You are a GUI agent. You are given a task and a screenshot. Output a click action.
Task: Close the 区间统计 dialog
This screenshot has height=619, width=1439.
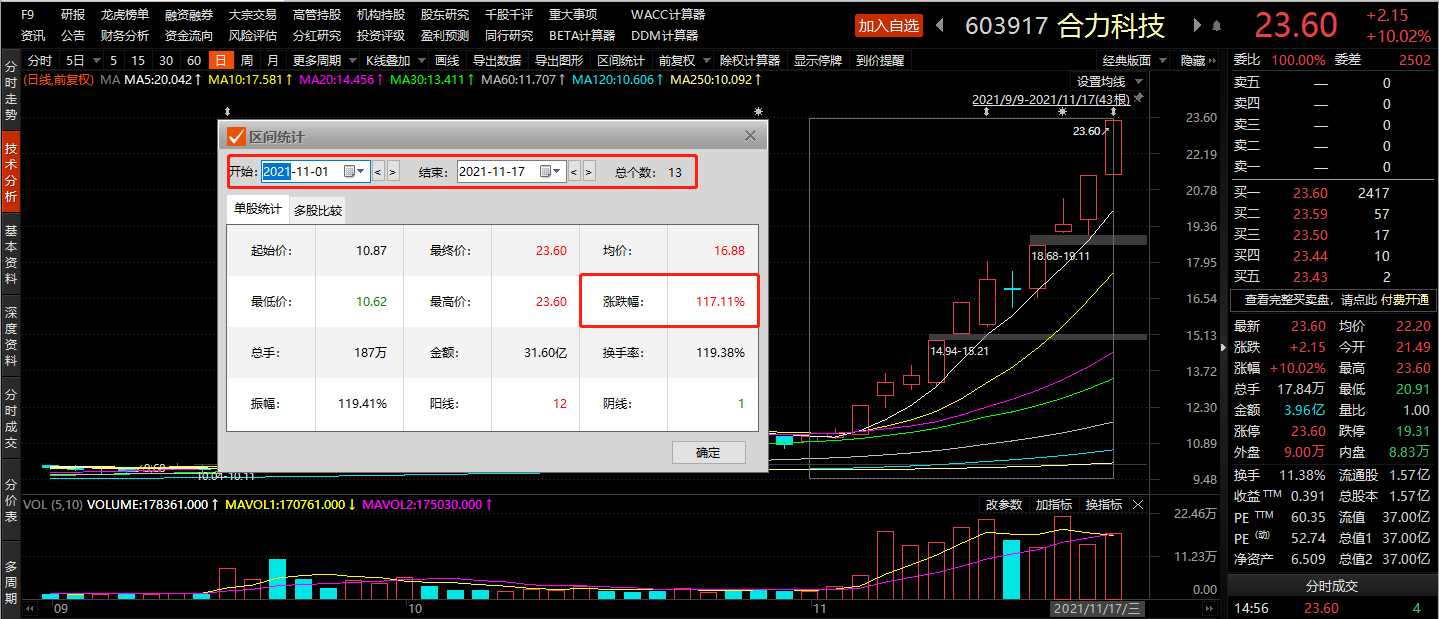pos(751,136)
